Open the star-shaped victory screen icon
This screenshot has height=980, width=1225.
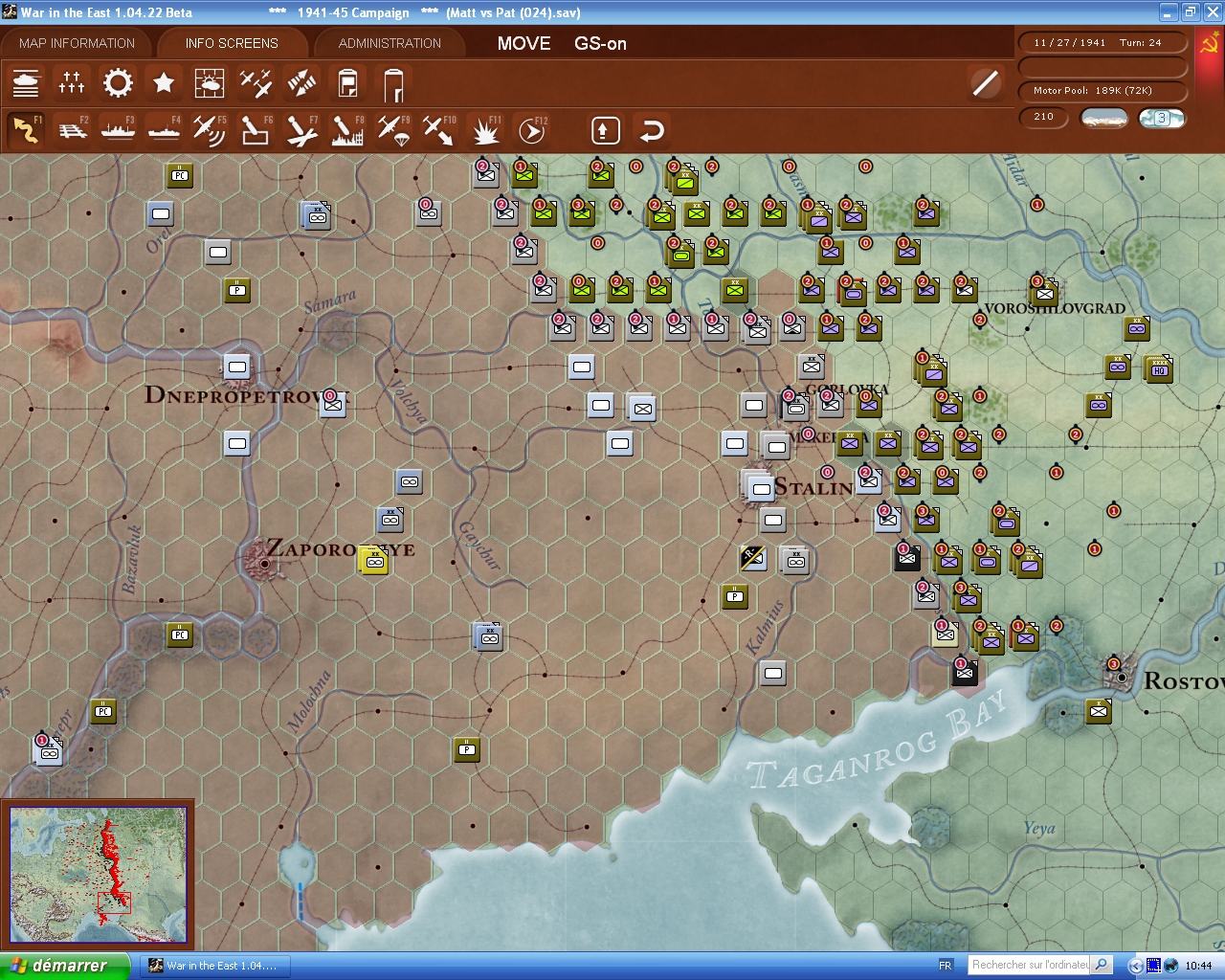(164, 83)
